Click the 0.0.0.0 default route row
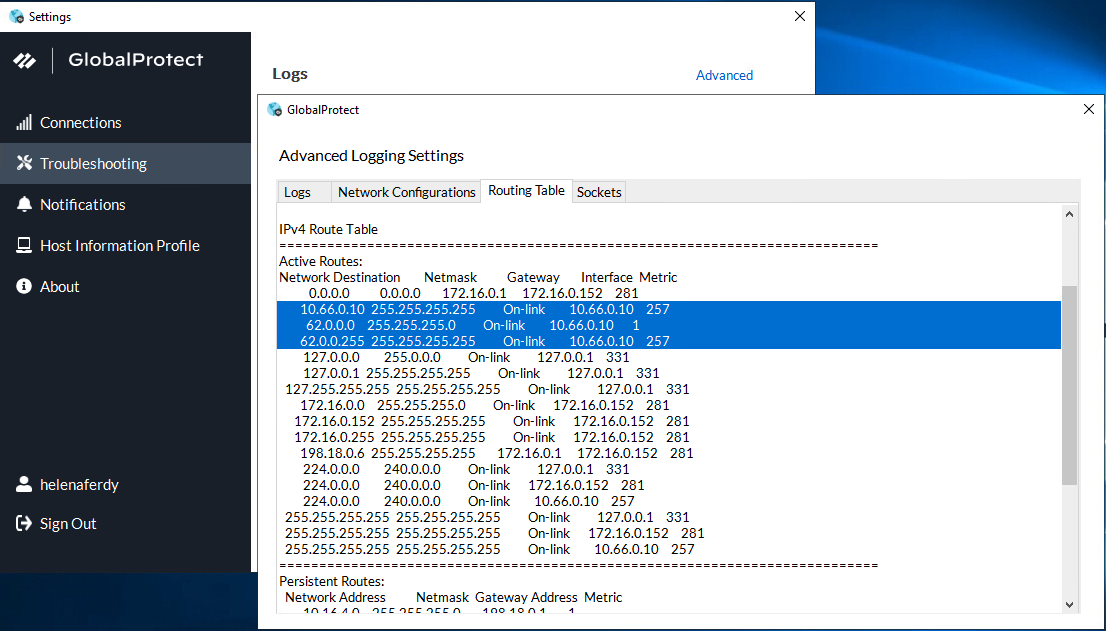This screenshot has width=1106, height=631. pyautogui.click(x=470, y=293)
